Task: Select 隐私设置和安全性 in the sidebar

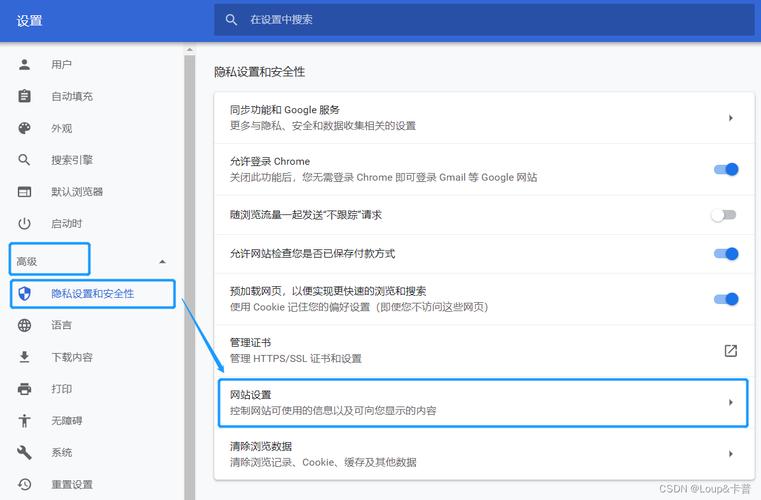Action: [x=92, y=293]
